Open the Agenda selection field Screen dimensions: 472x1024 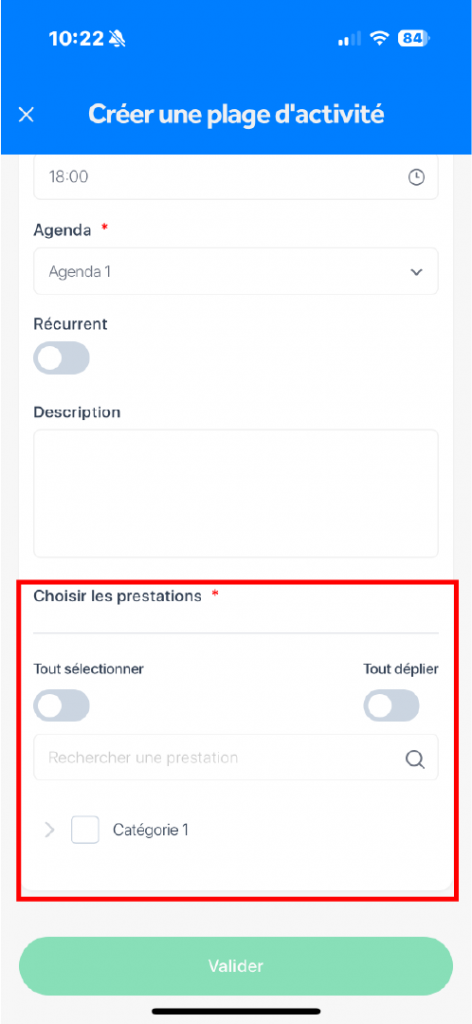[x=236, y=271]
